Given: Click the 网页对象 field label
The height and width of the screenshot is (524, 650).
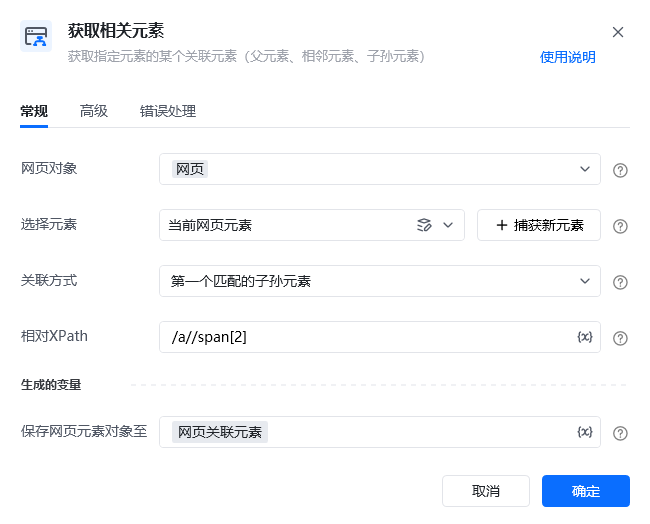Looking at the screenshot, I should pyautogui.click(x=49, y=168).
